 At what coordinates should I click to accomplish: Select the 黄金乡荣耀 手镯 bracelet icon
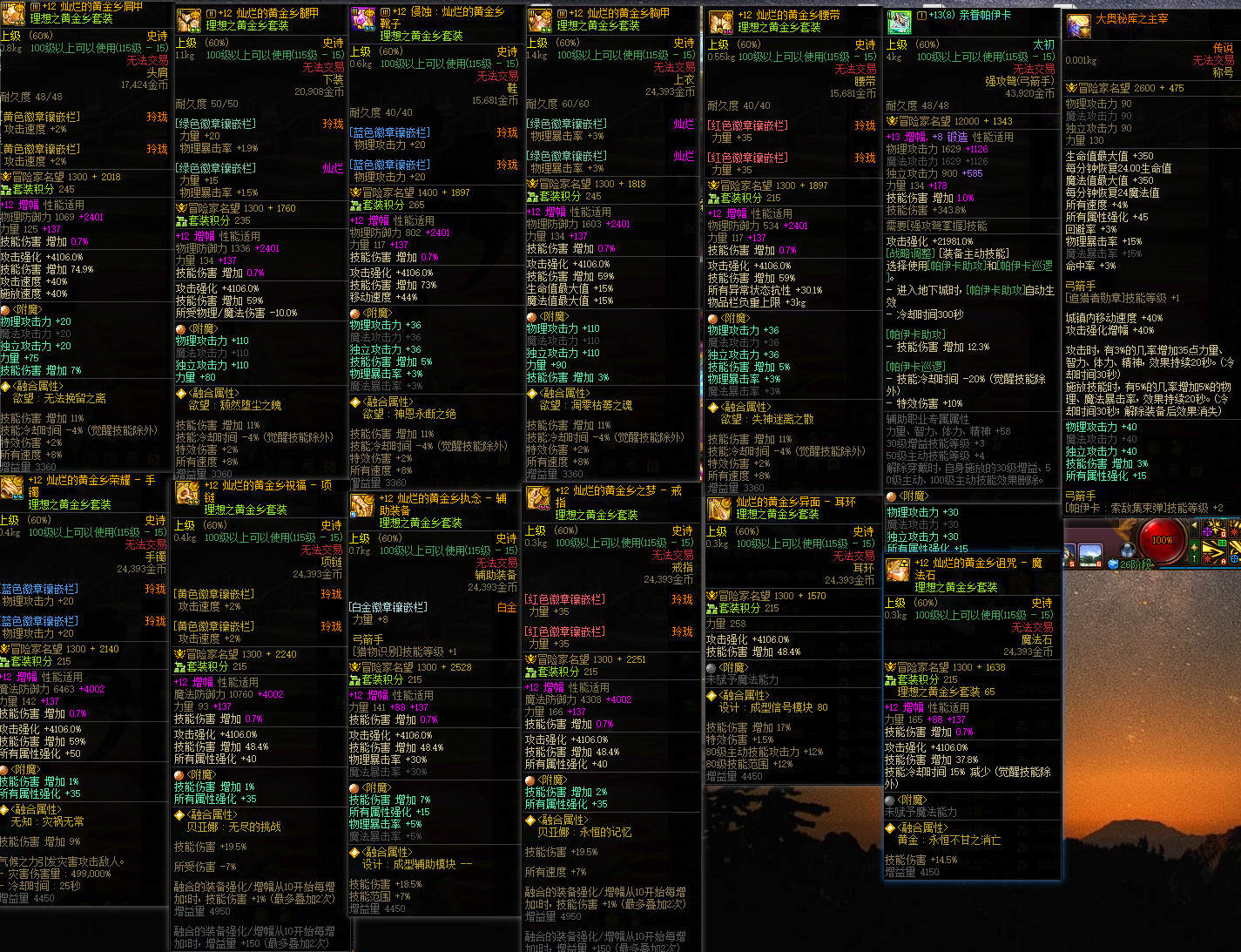coord(12,488)
